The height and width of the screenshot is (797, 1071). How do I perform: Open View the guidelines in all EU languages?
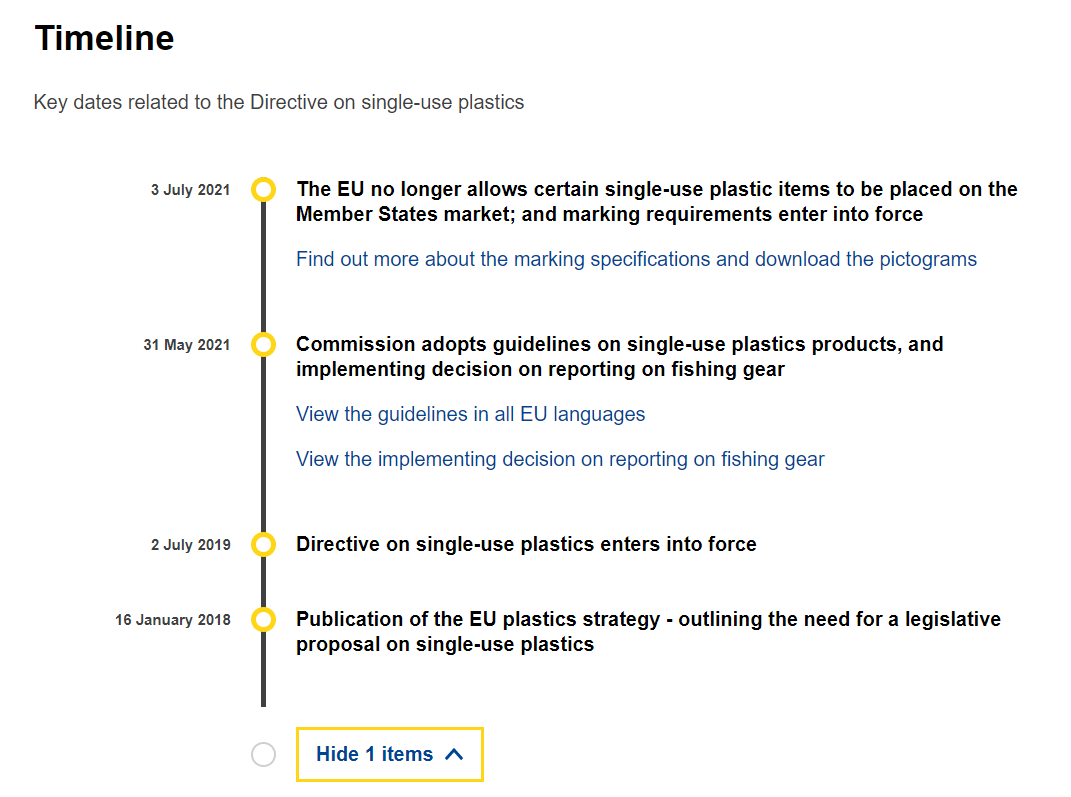[x=470, y=415]
